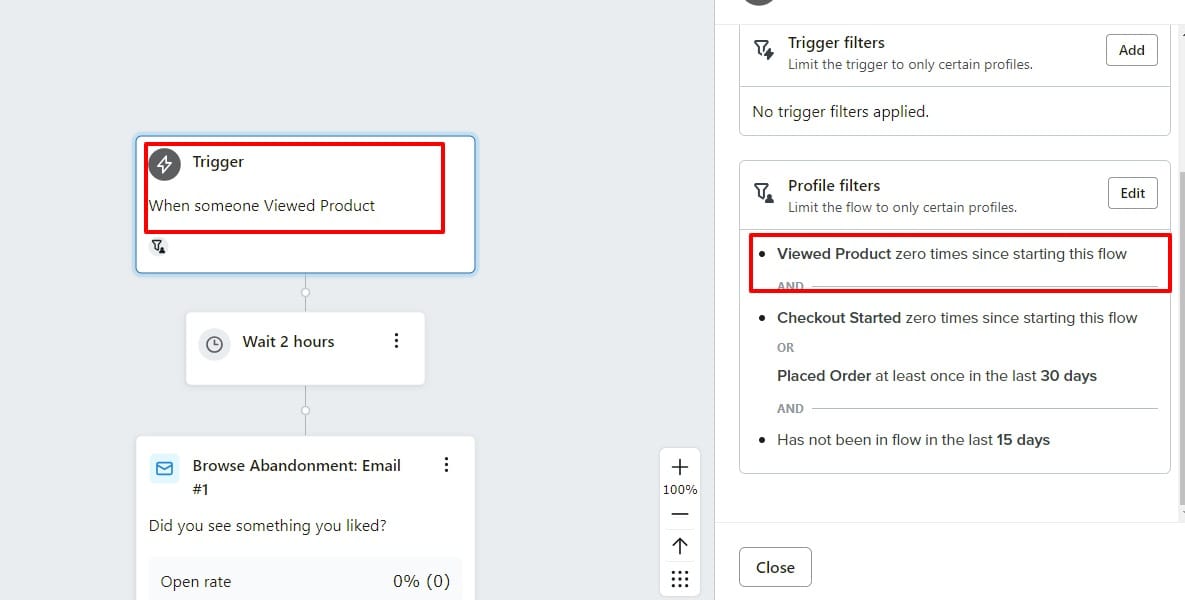Select the Viewed Product filter condition

tap(951, 254)
